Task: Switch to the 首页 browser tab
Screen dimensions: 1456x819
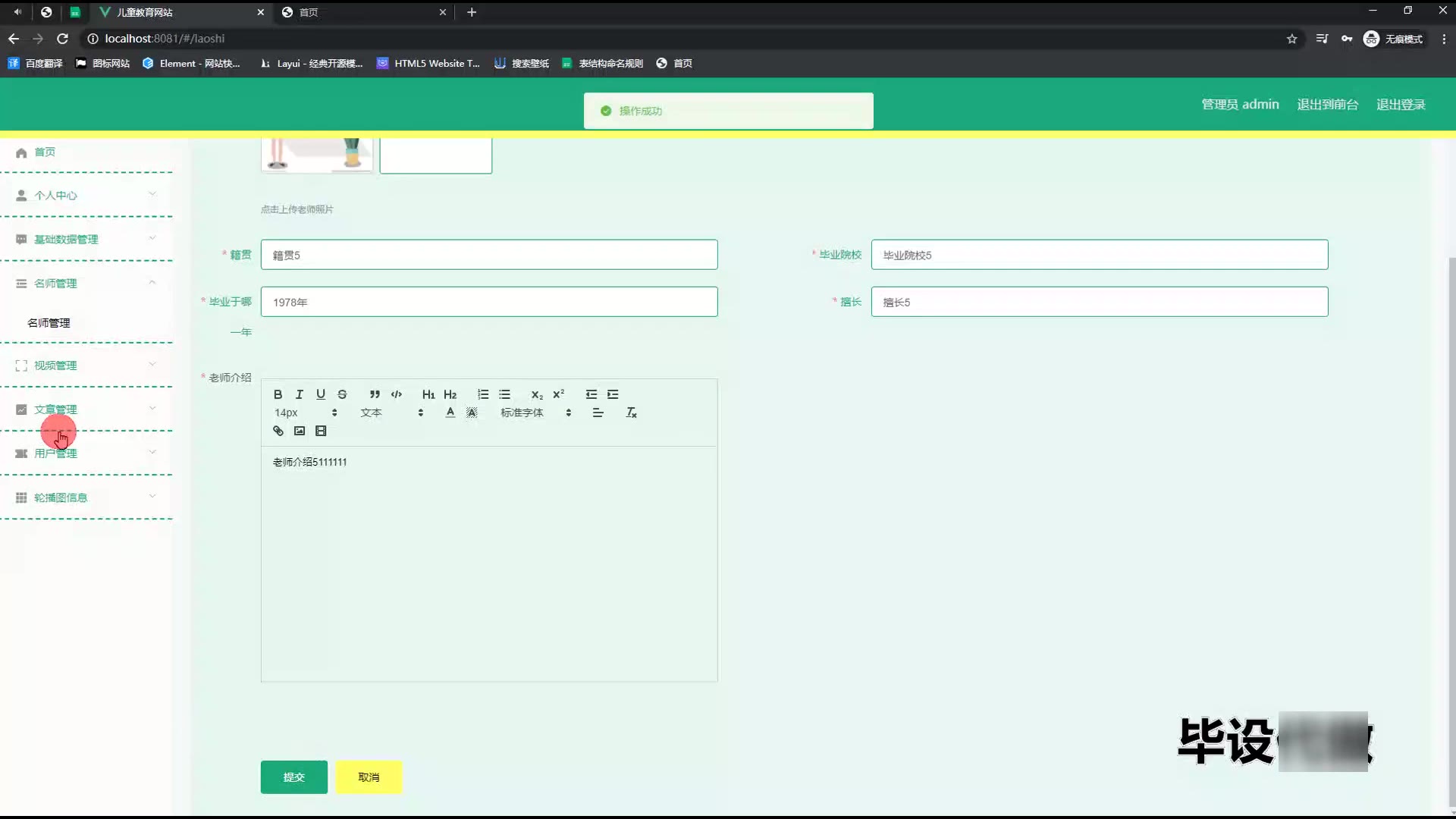Action: [362, 12]
